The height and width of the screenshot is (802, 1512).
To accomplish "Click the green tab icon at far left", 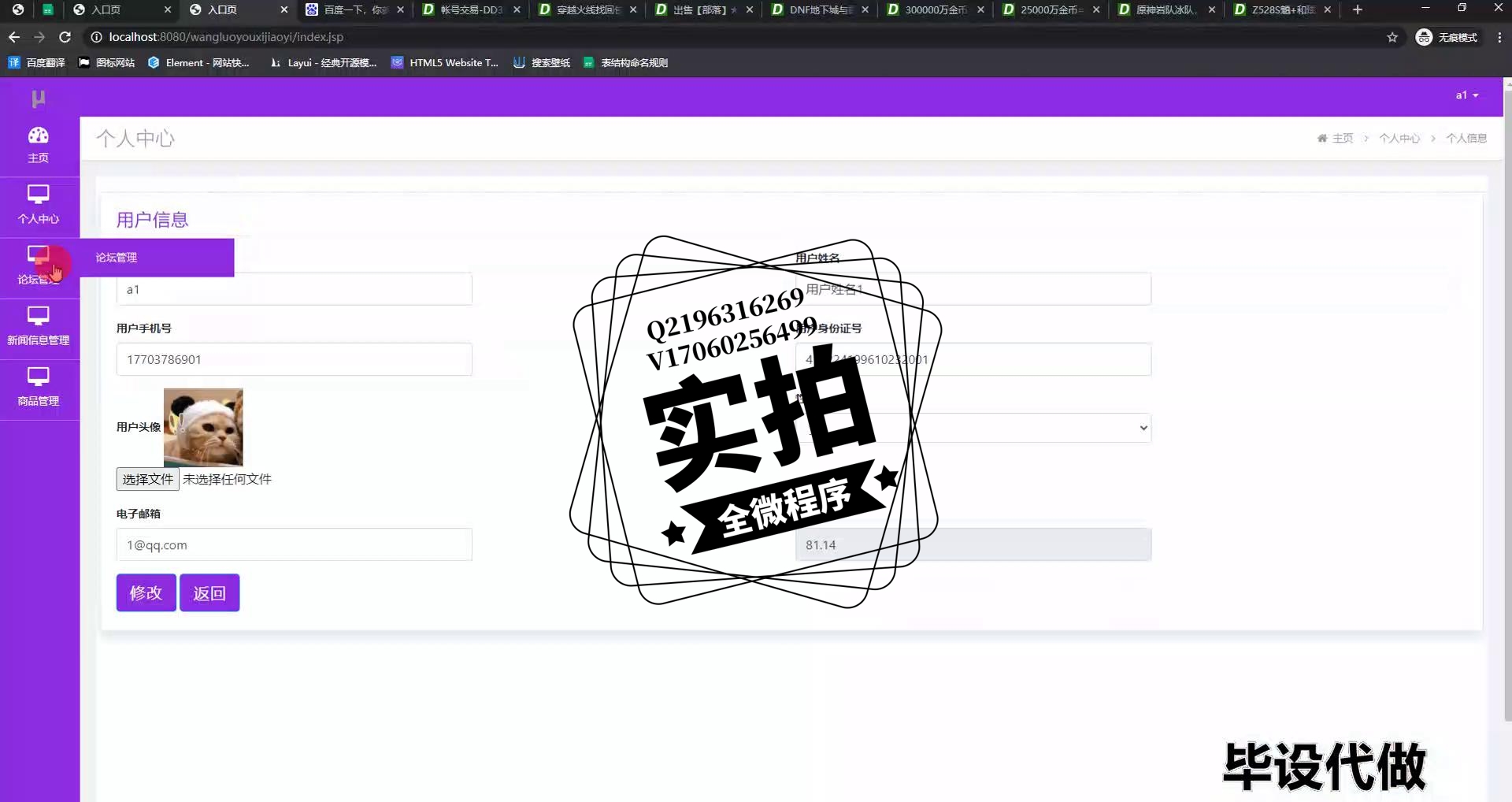I will click(48, 9).
